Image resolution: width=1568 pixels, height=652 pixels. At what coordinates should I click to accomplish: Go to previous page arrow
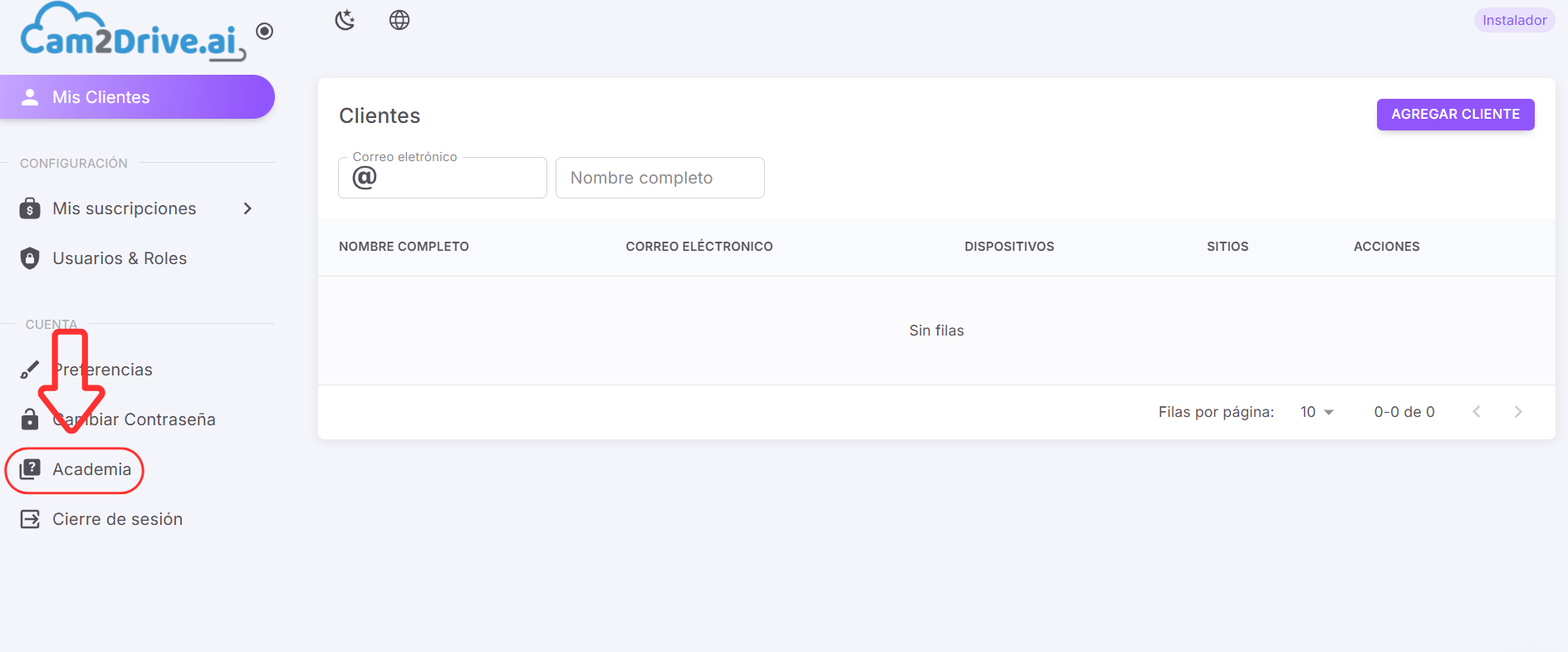(x=1477, y=412)
